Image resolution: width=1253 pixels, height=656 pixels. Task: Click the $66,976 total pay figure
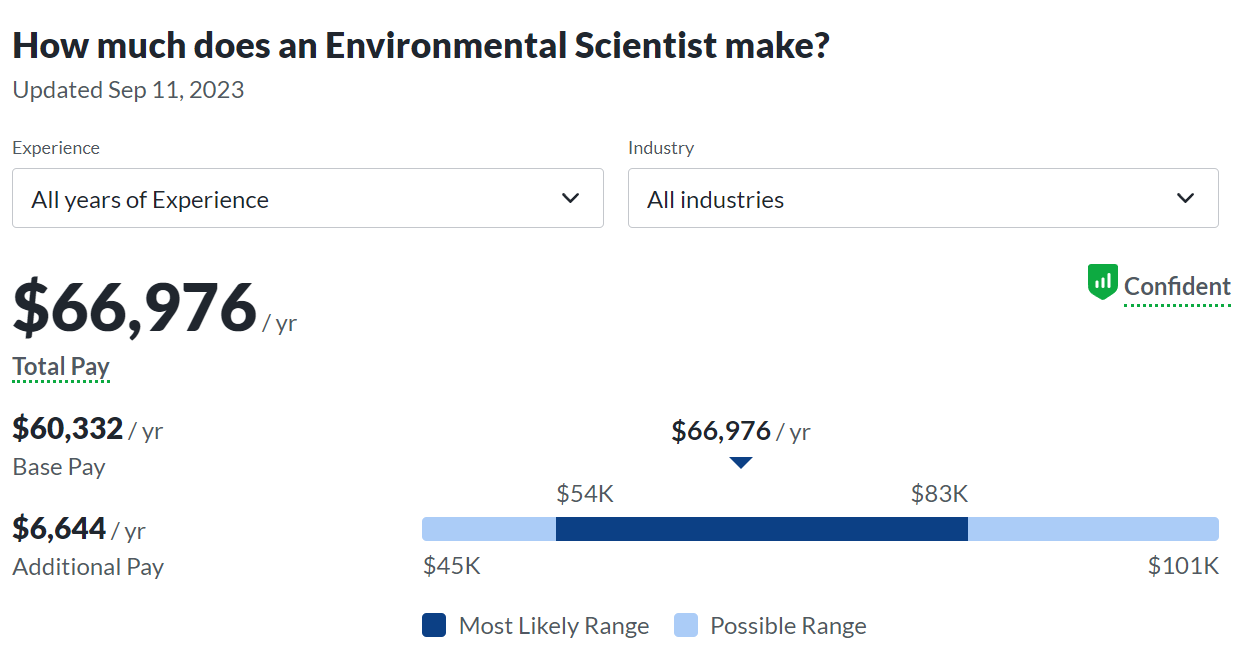(135, 307)
